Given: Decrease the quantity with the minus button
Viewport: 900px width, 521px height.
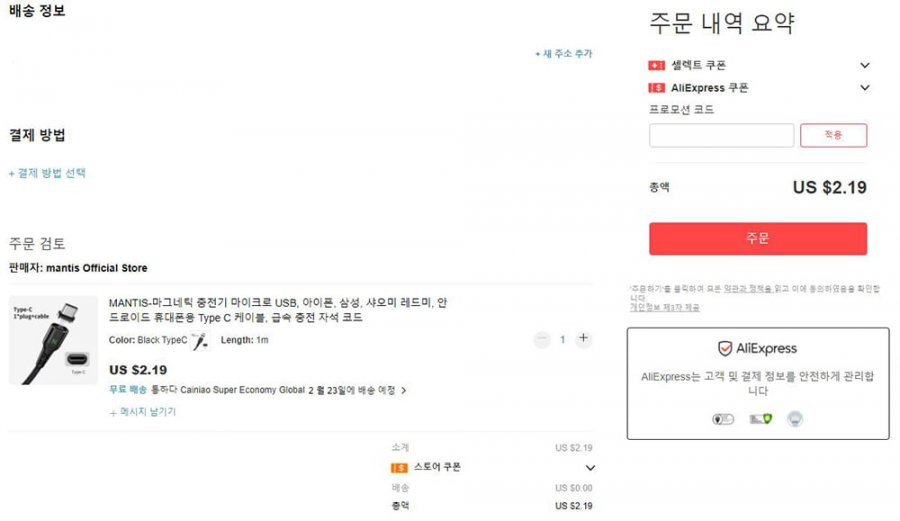Looking at the screenshot, I should tap(542, 340).
